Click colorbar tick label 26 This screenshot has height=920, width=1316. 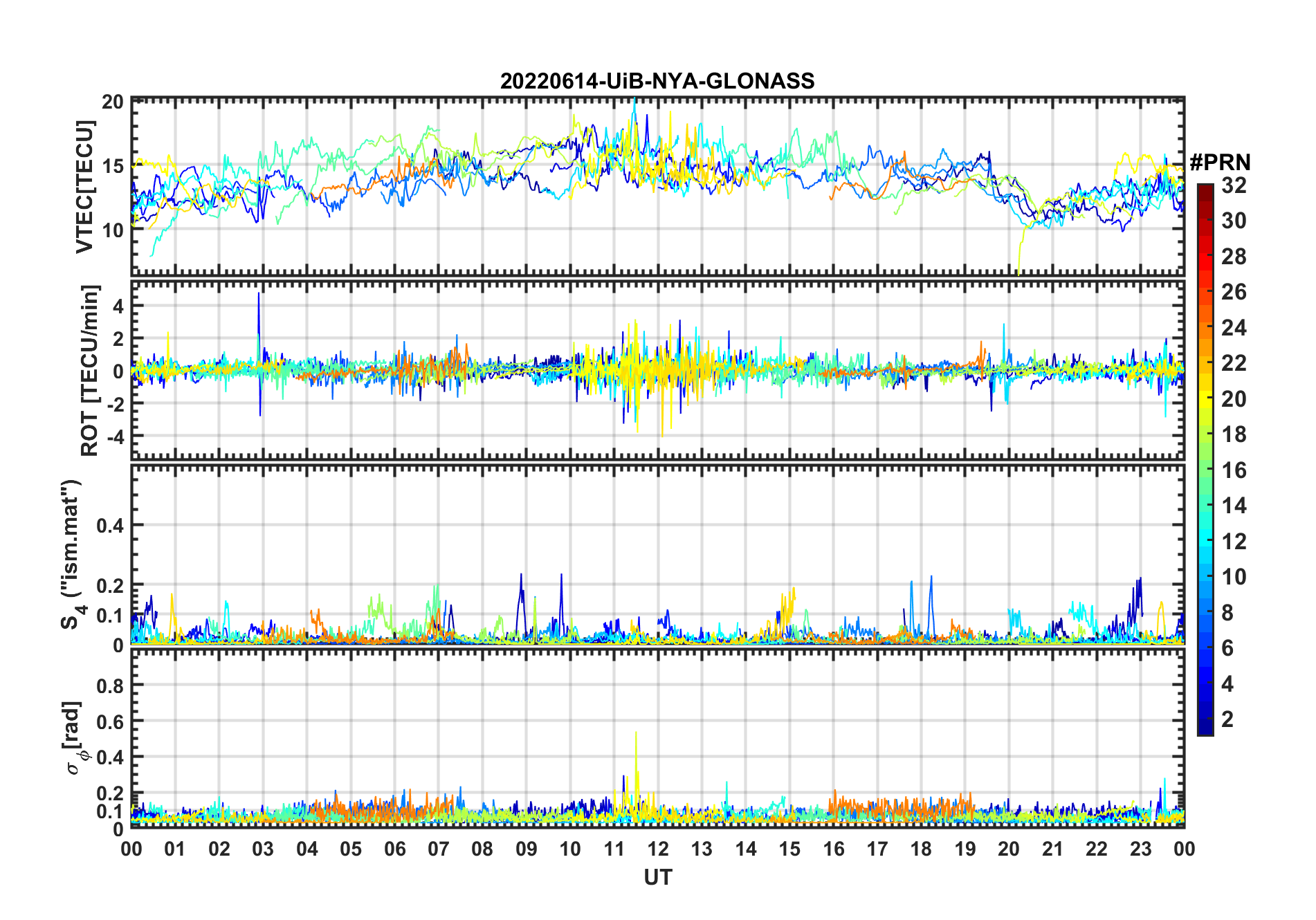click(x=1234, y=292)
